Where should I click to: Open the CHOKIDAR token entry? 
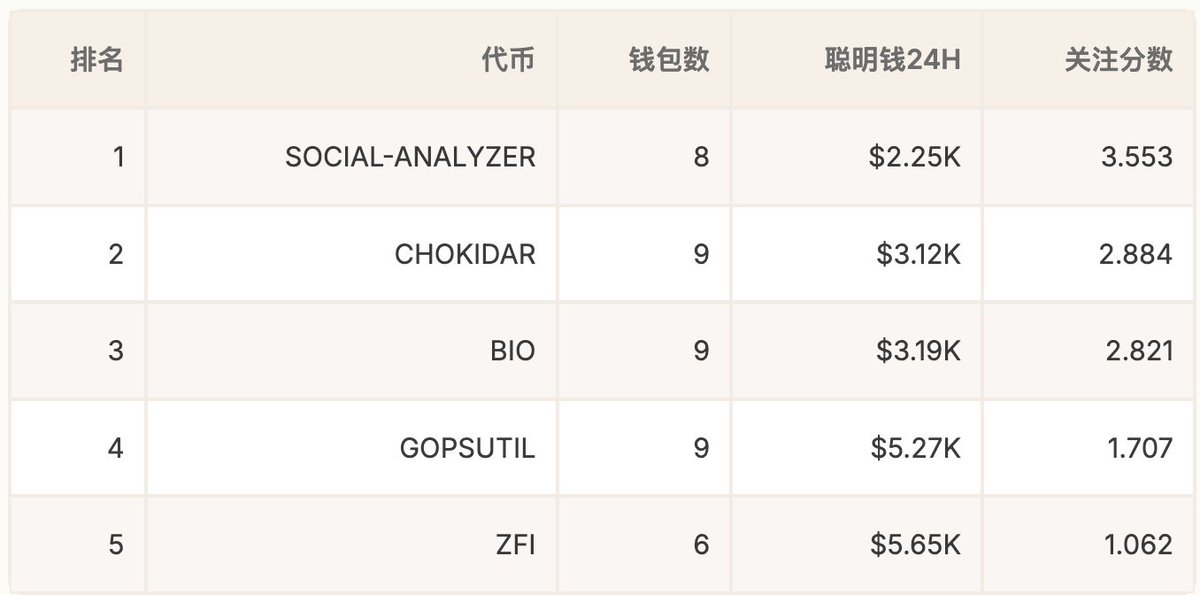(465, 254)
